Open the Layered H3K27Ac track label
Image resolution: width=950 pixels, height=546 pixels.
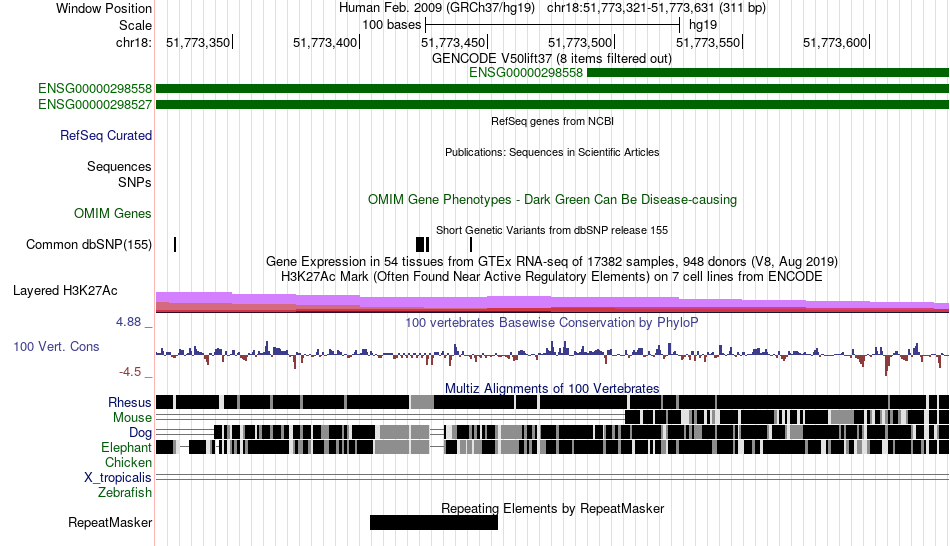pyautogui.click(x=65, y=290)
